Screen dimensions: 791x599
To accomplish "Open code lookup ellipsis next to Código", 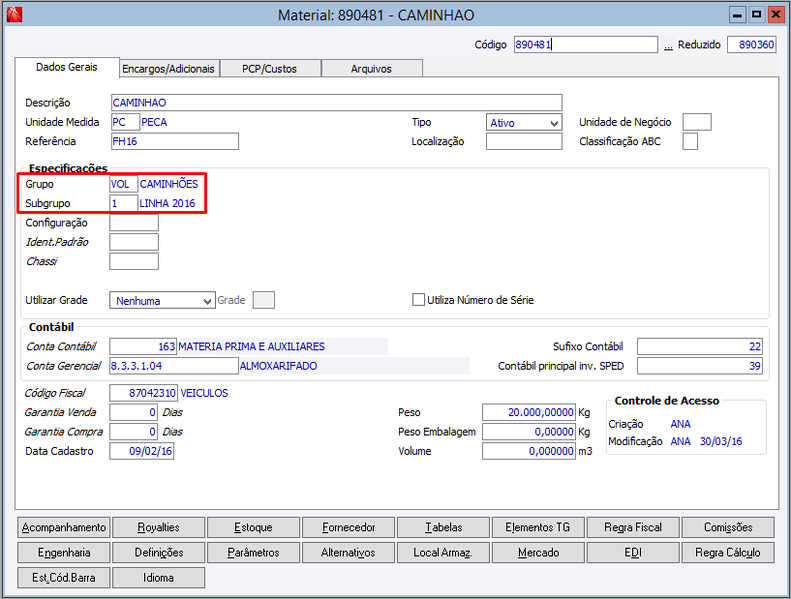I will [x=668, y=45].
